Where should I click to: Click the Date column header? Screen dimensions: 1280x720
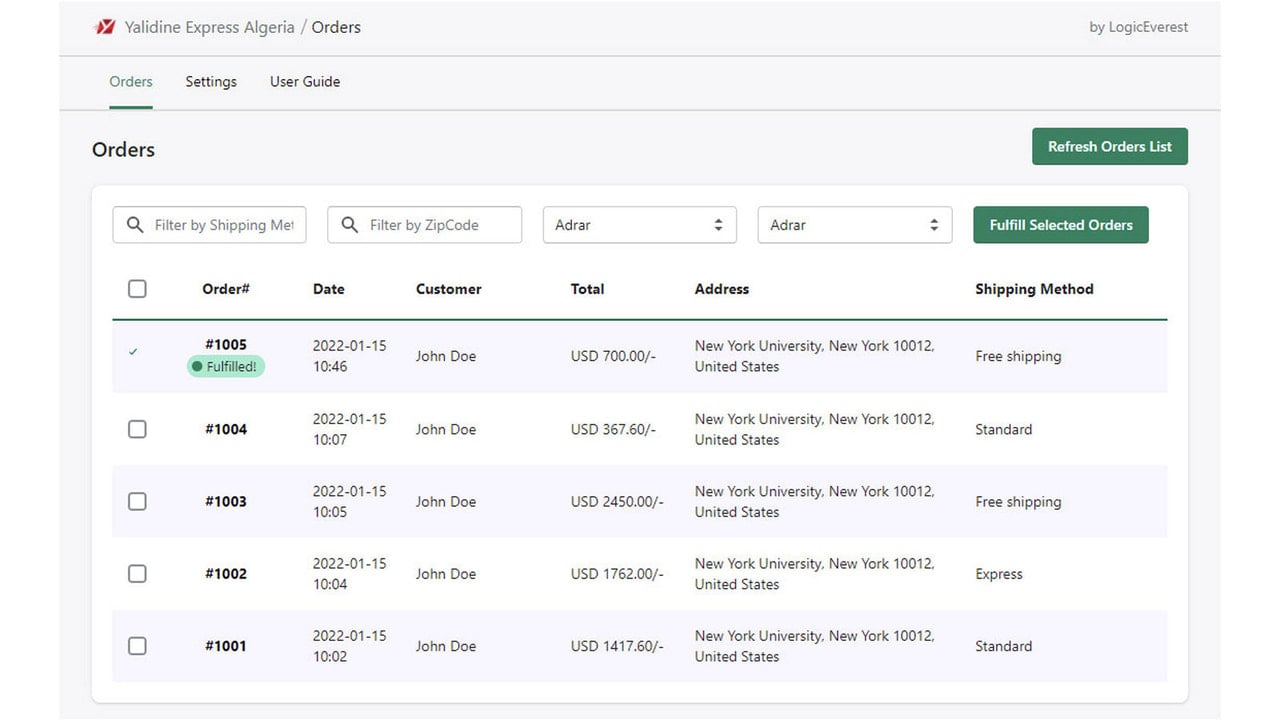[329, 289]
